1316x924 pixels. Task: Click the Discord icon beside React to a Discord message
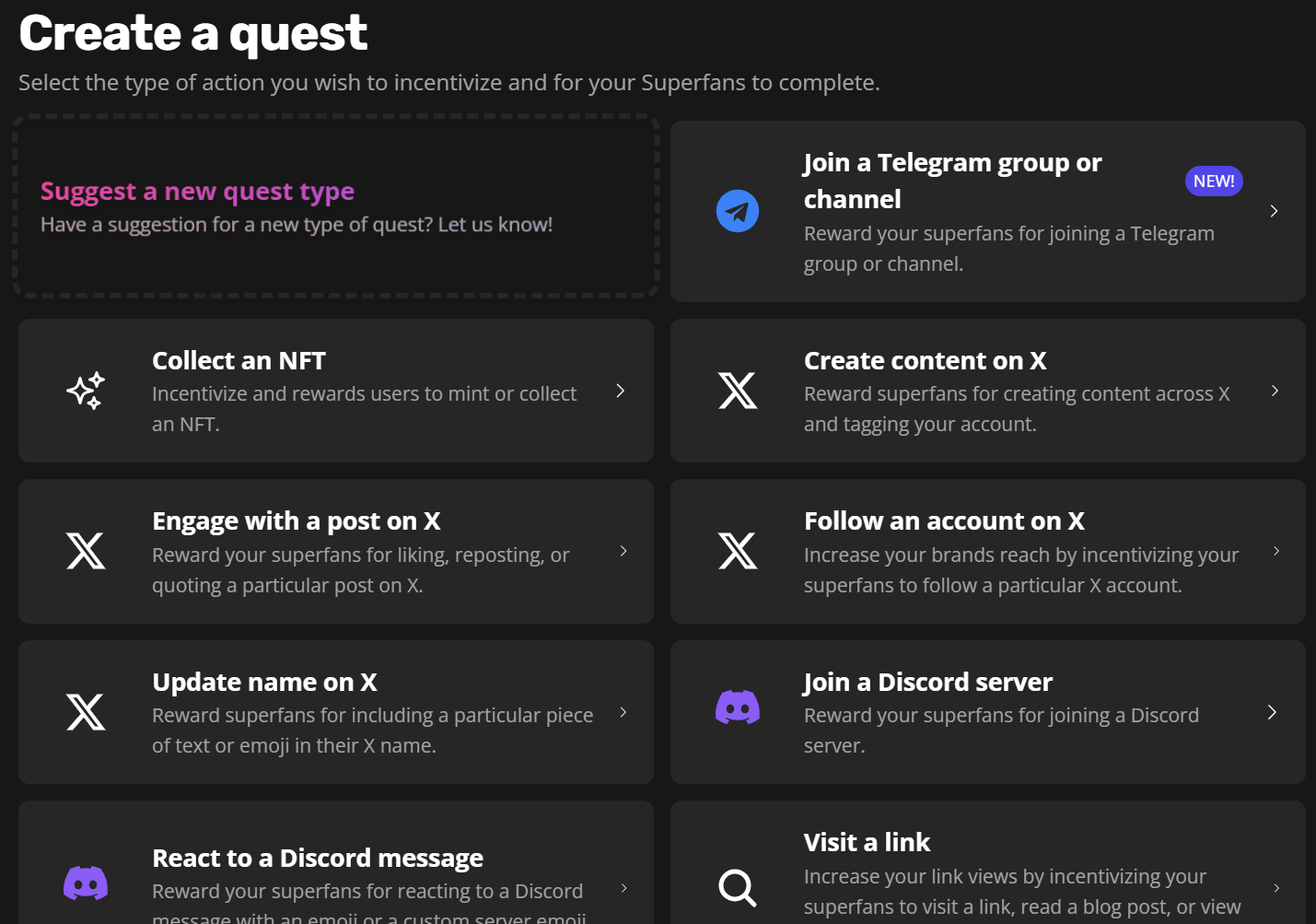(x=86, y=883)
